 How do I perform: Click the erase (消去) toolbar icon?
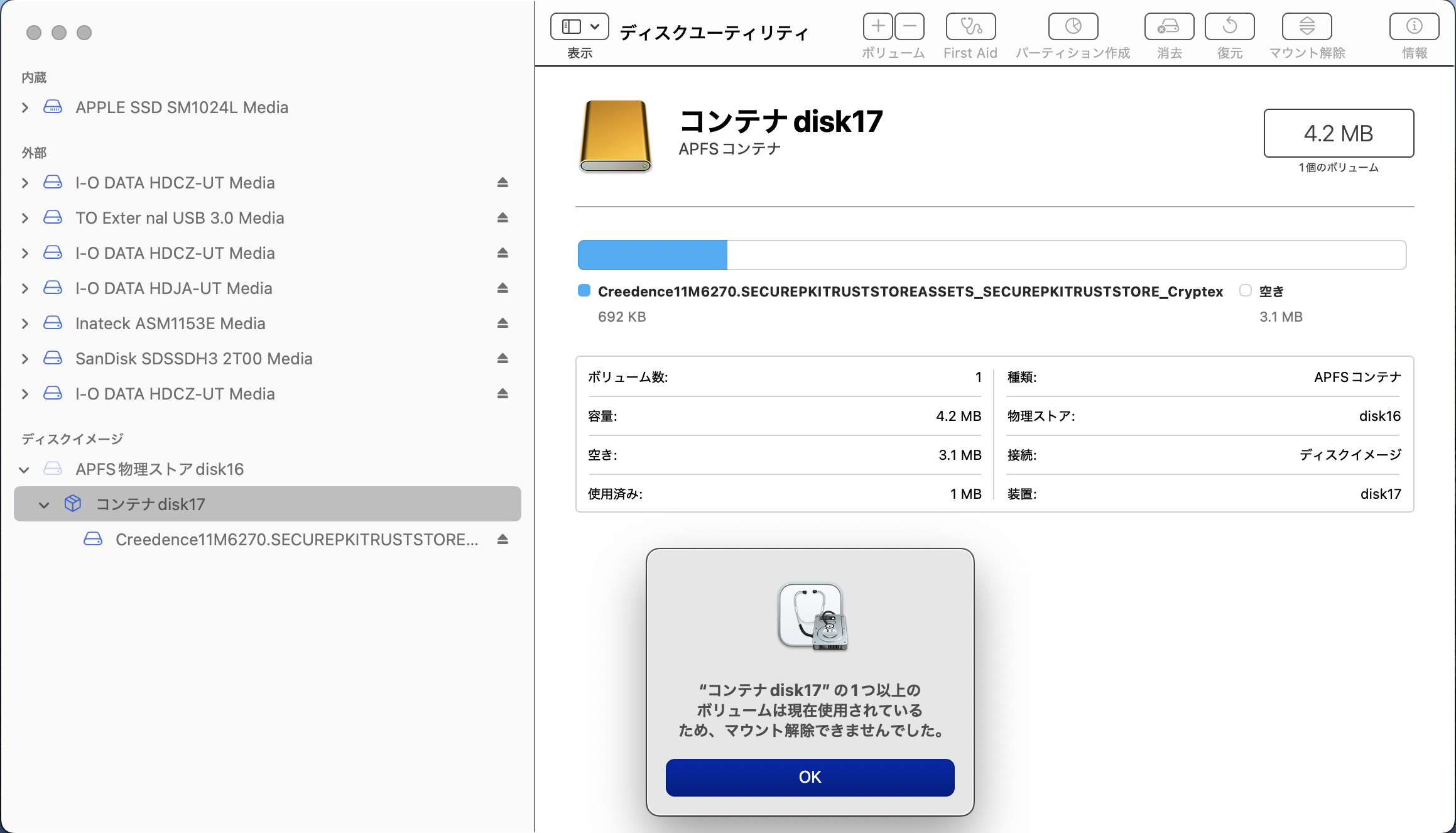[x=1169, y=26]
